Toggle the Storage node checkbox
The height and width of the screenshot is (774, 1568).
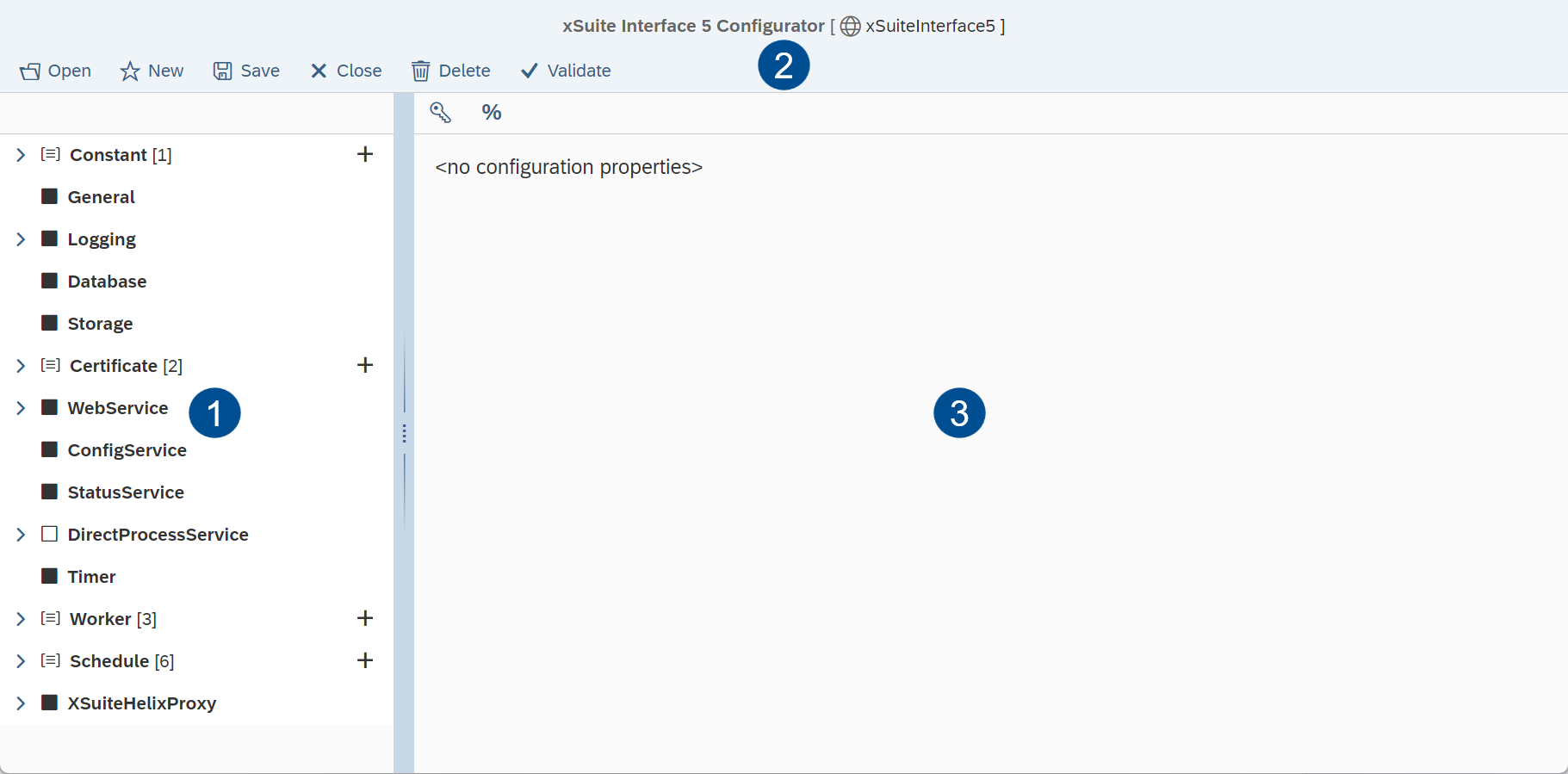50,323
